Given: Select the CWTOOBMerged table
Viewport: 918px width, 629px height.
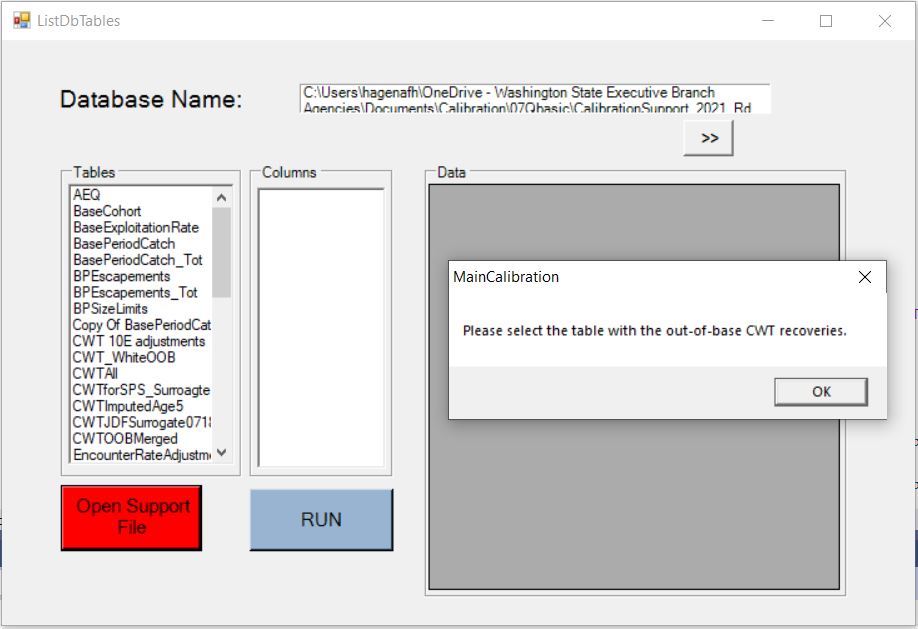Looking at the screenshot, I should pos(125,439).
